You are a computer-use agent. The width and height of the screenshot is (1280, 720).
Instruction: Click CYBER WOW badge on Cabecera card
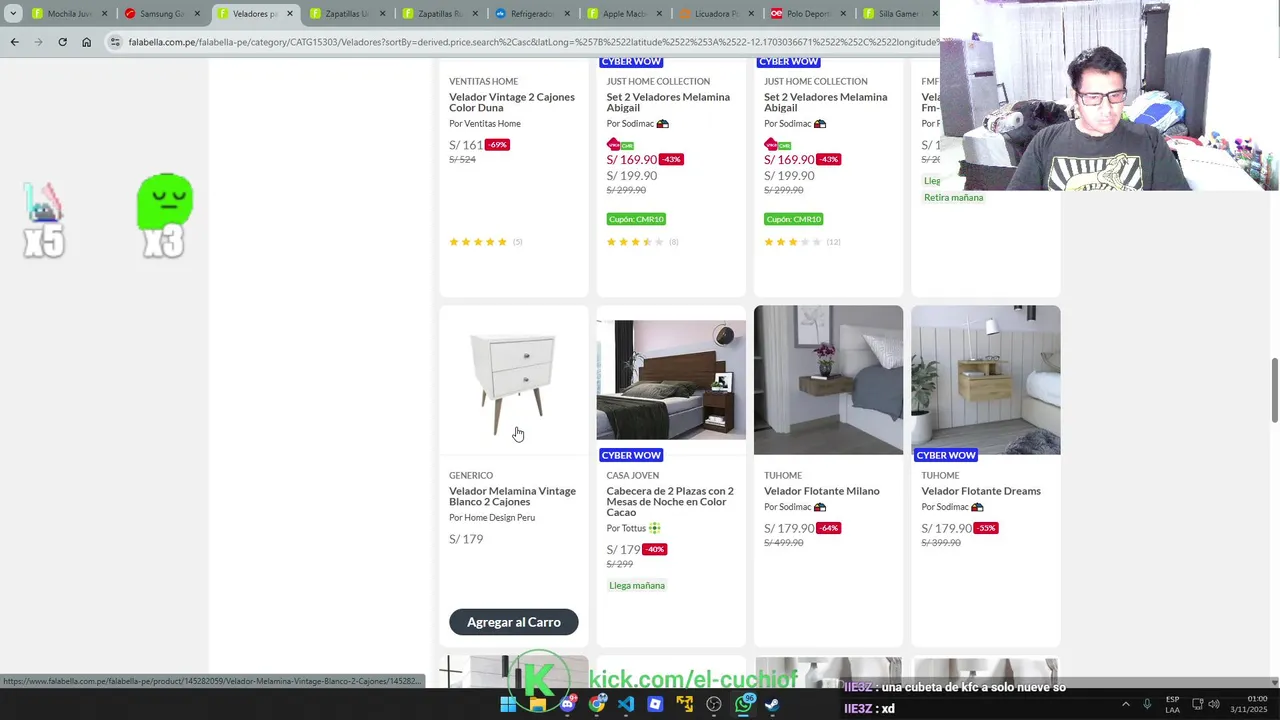[x=631, y=455]
